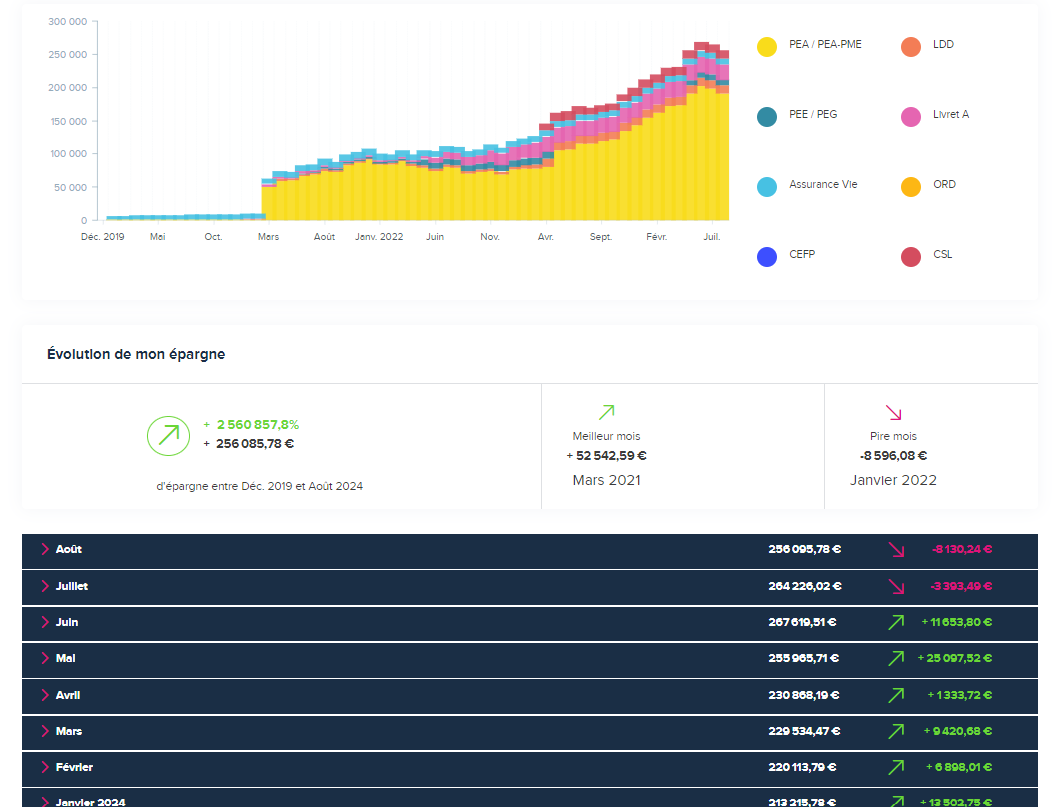Viewport: 1062px width, 807px height.
Task: Click the Meilleur mois green arrow icon
Action: pos(606,412)
